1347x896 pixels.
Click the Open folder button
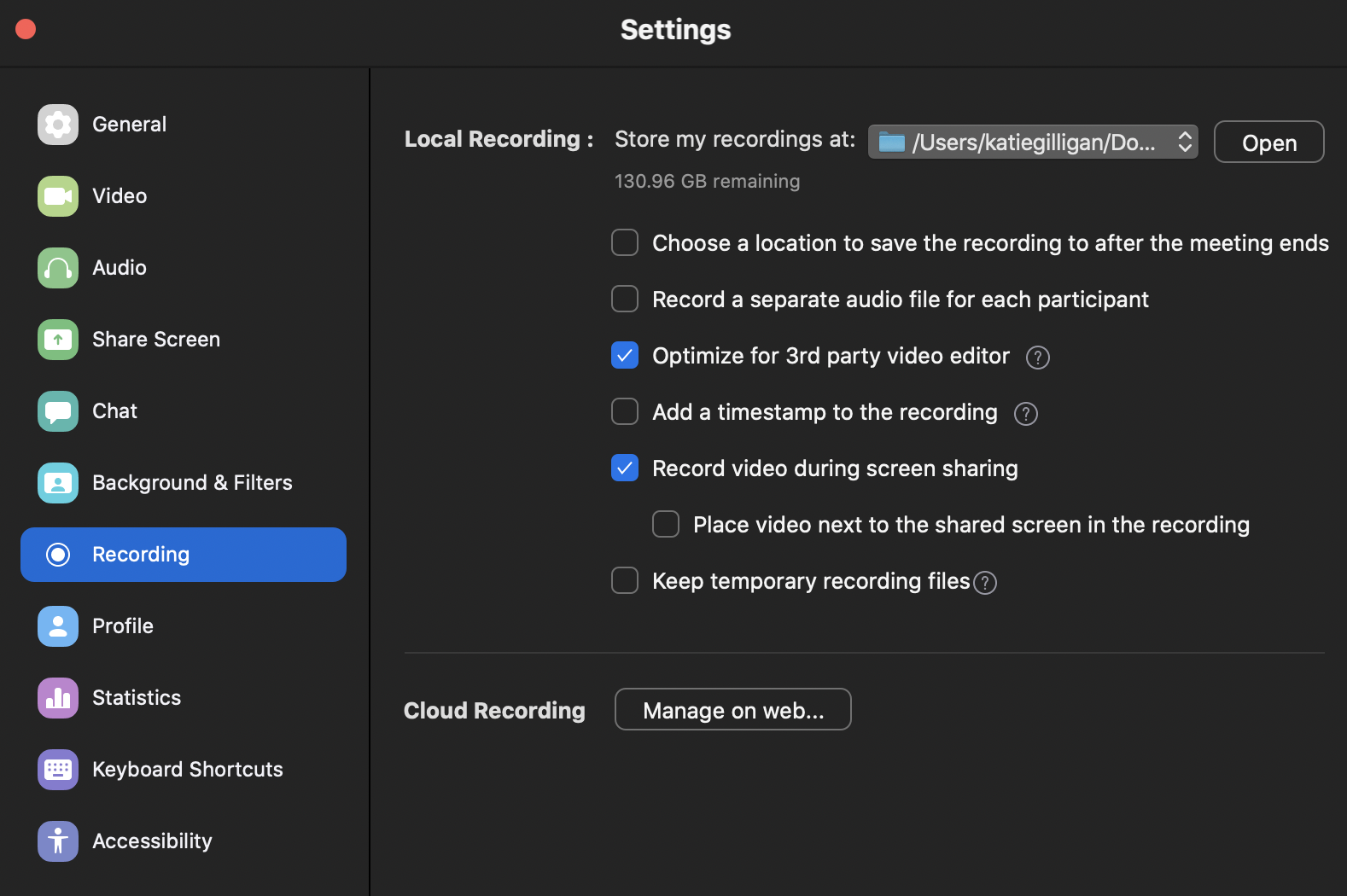[1268, 143]
